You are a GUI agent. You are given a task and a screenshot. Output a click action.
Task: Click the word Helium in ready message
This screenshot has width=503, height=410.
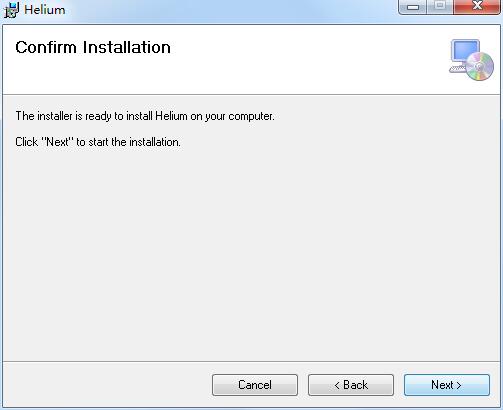[171, 116]
